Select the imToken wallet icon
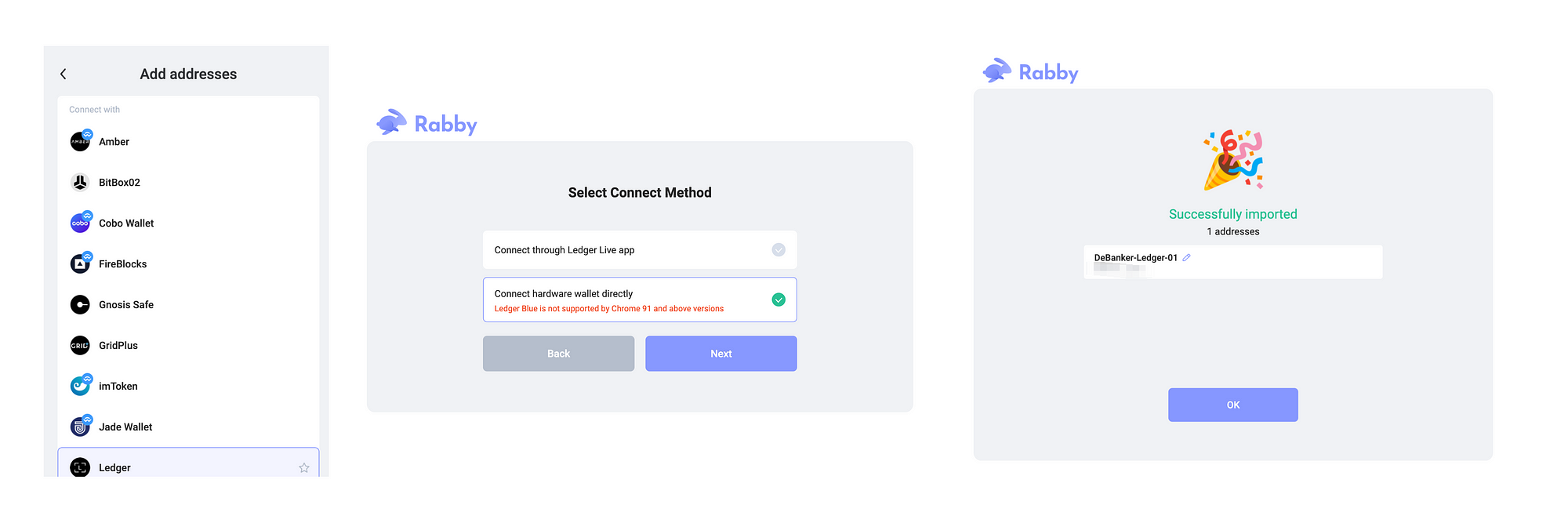Screen dimensions: 1568x523 pyautogui.click(x=80, y=386)
